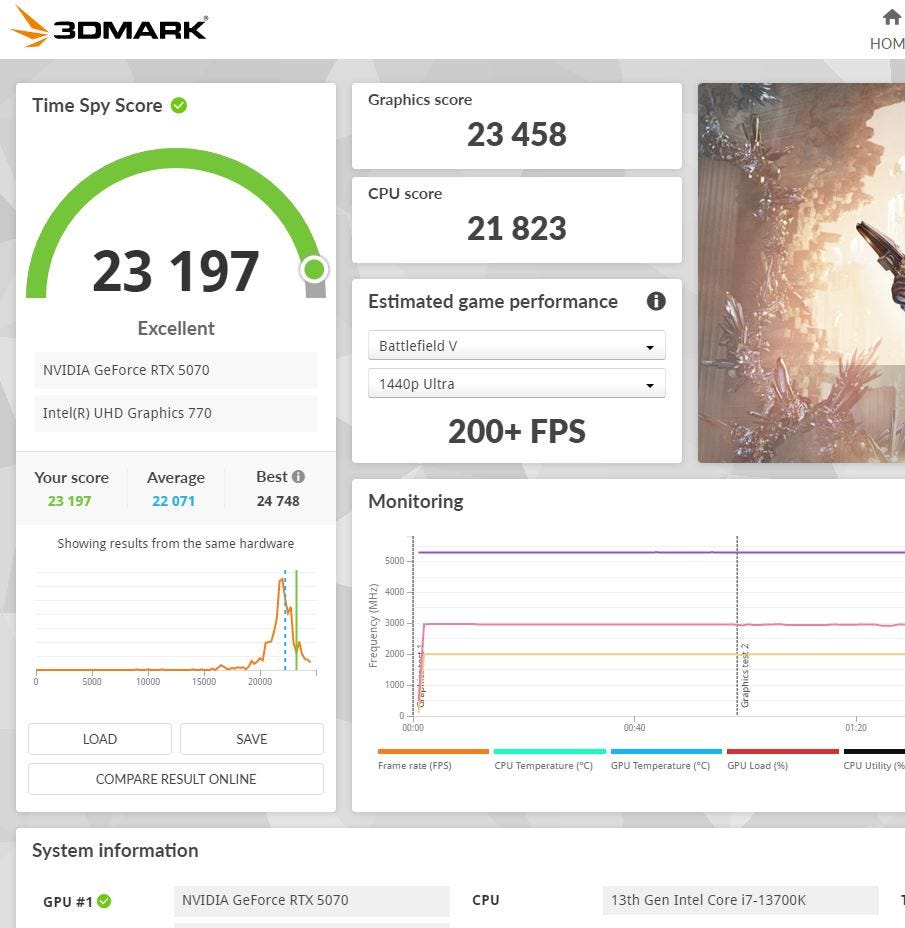
Task: Select the Intel(R) UHD Graphics 770 field
Action: click(176, 413)
